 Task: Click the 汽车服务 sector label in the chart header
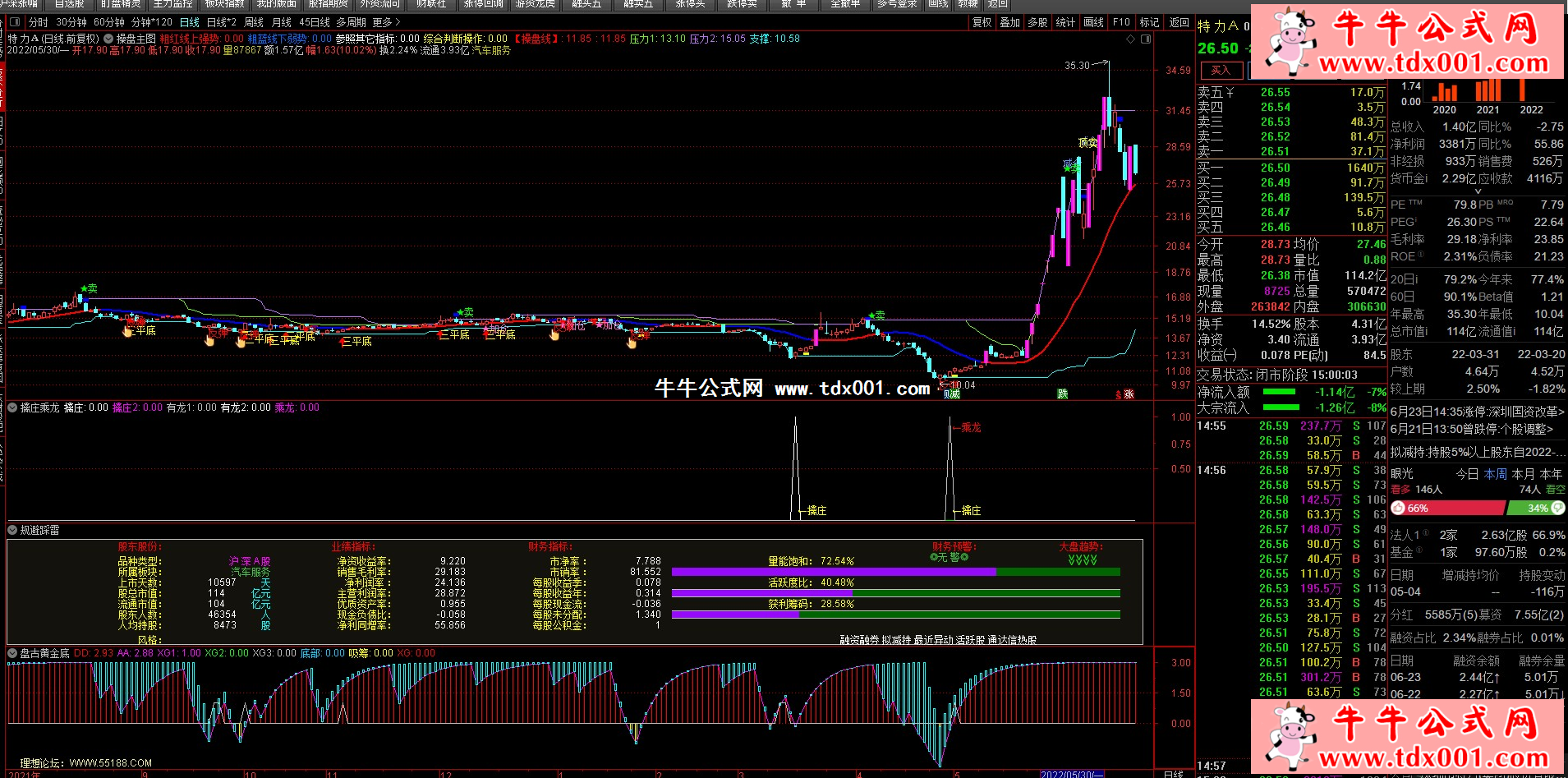(x=491, y=51)
